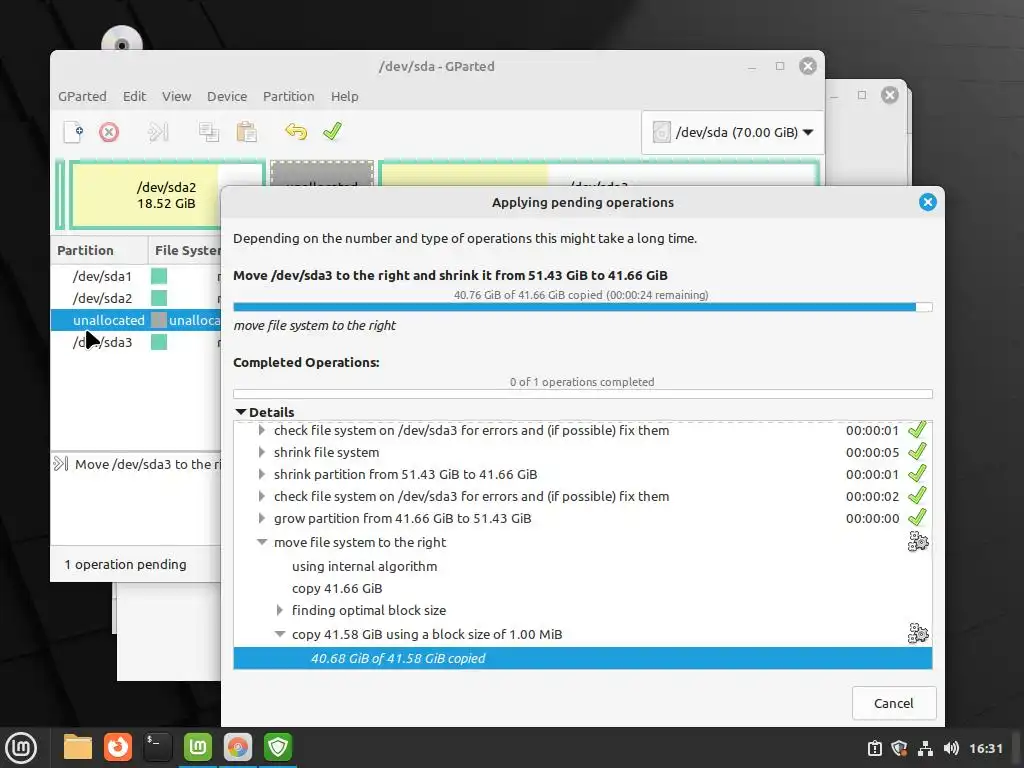Screen dimensions: 1024x768
Task: Open the Linux Mint start menu
Action: click(x=21, y=747)
